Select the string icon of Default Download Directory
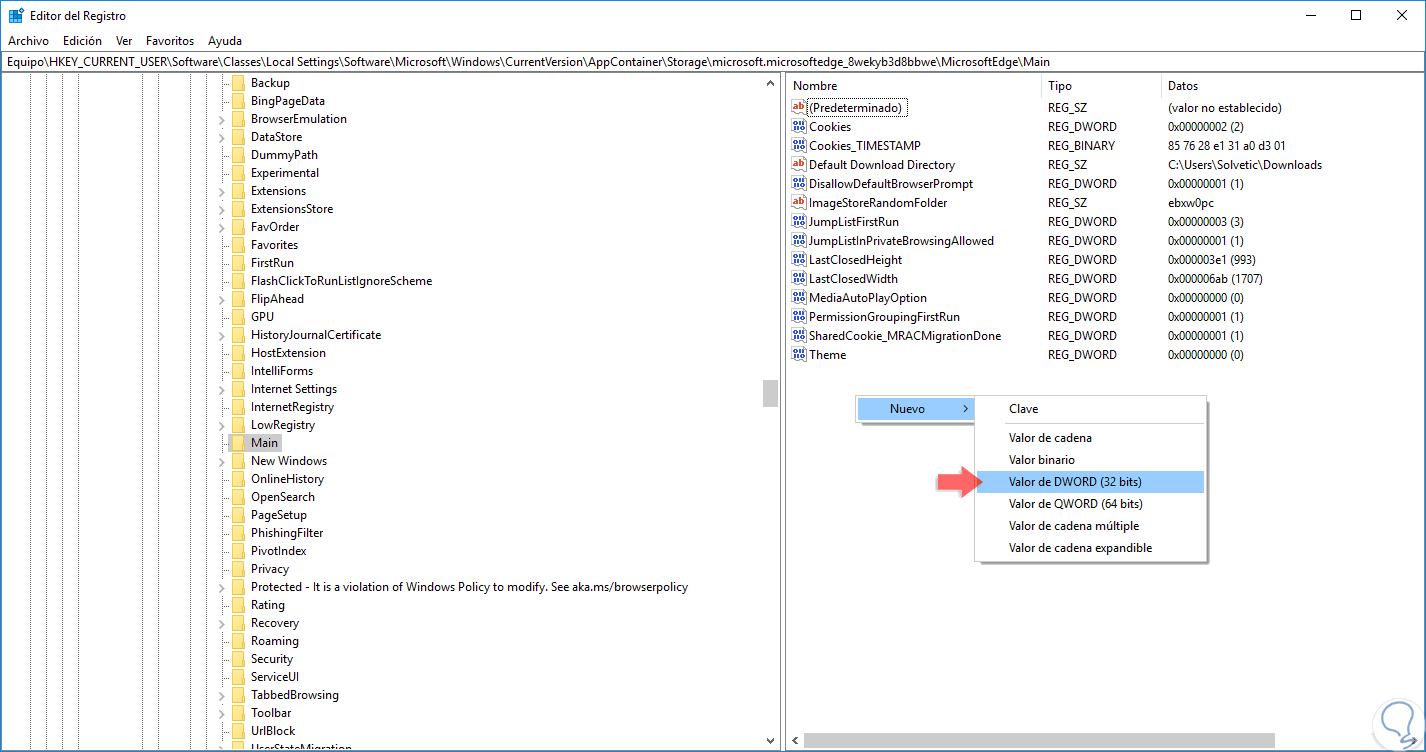 (798, 164)
